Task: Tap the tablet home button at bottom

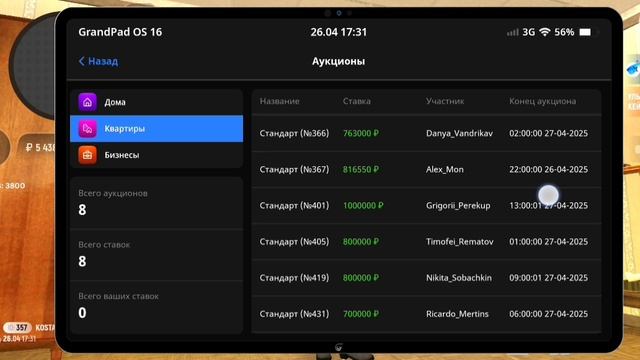Action: 338,347
